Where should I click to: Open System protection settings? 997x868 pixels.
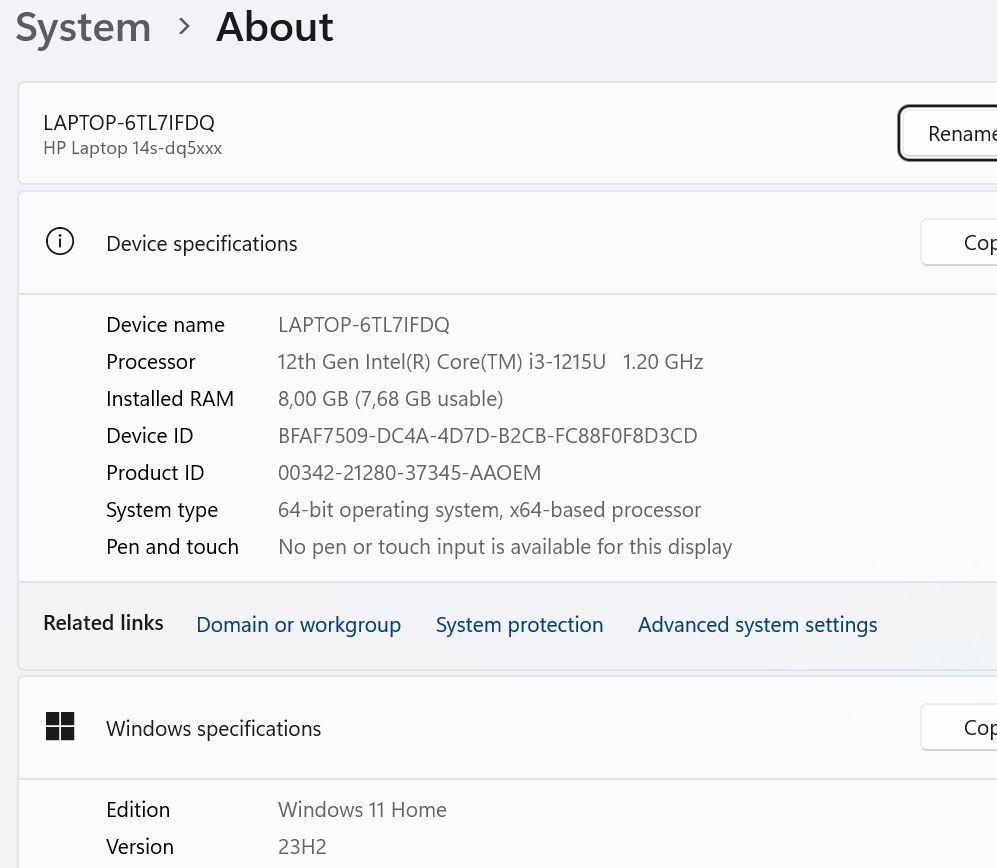click(519, 625)
